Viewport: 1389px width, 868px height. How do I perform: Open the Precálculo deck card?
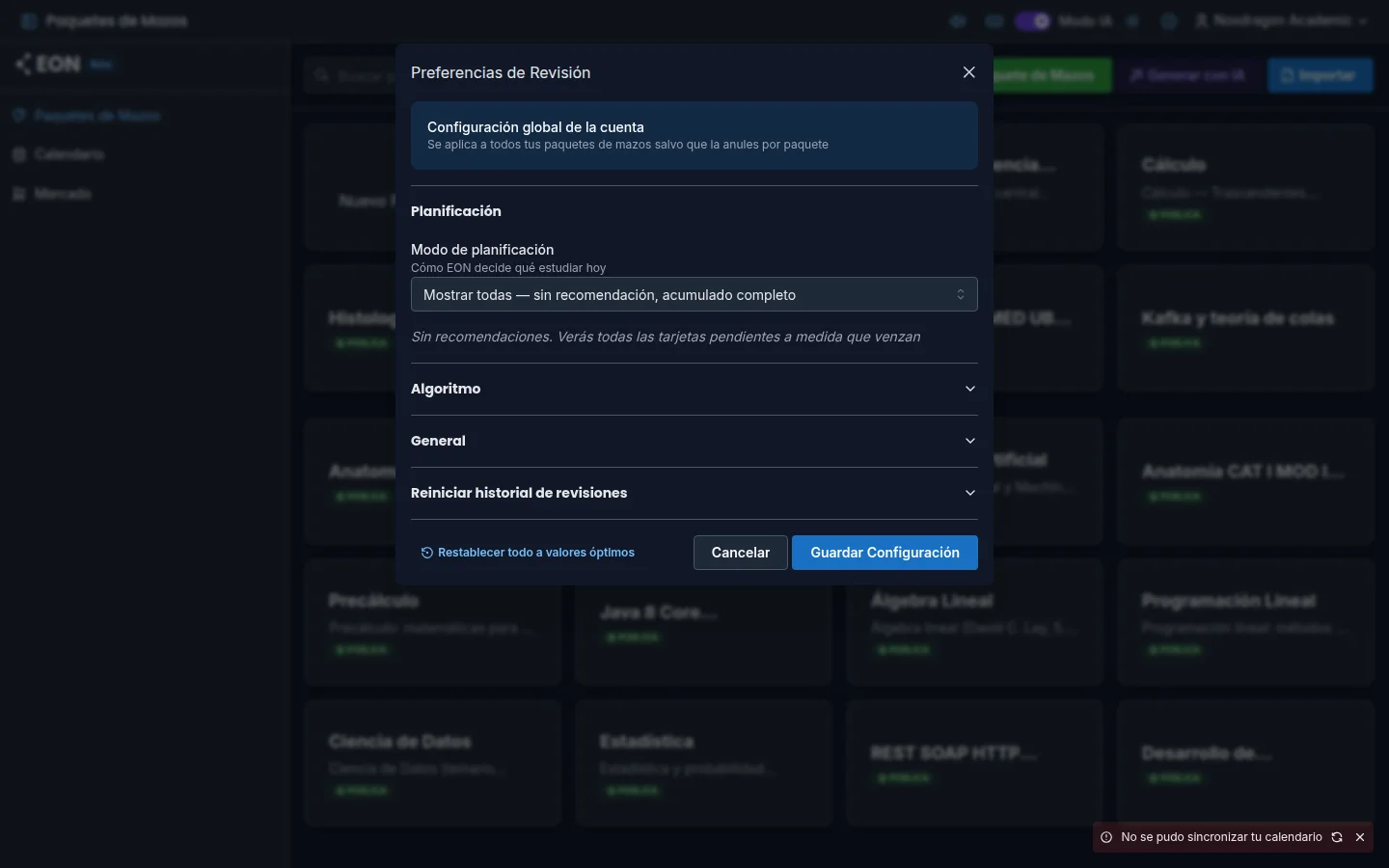[x=432, y=622]
